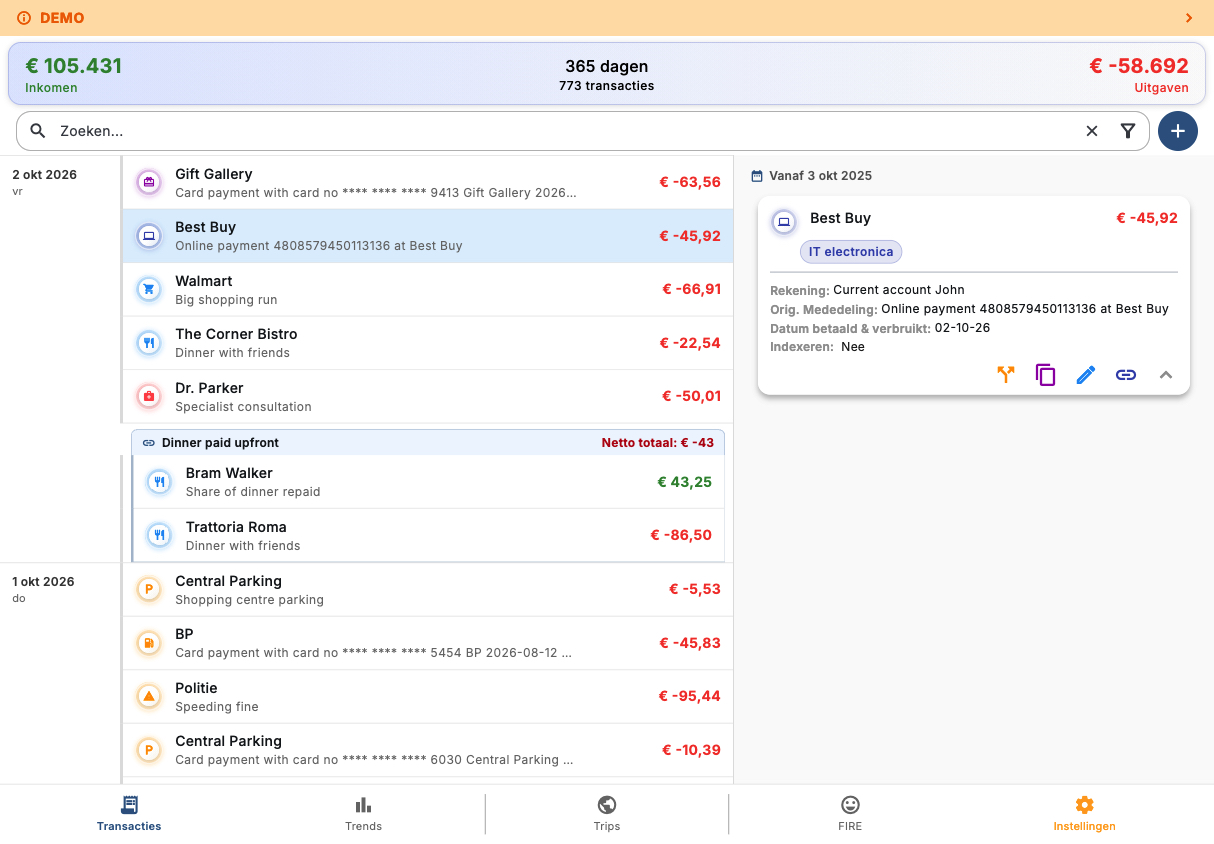Edit the Best Buy transaction with the pencil icon
The height and width of the screenshot is (844, 1214).
[x=1086, y=375]
